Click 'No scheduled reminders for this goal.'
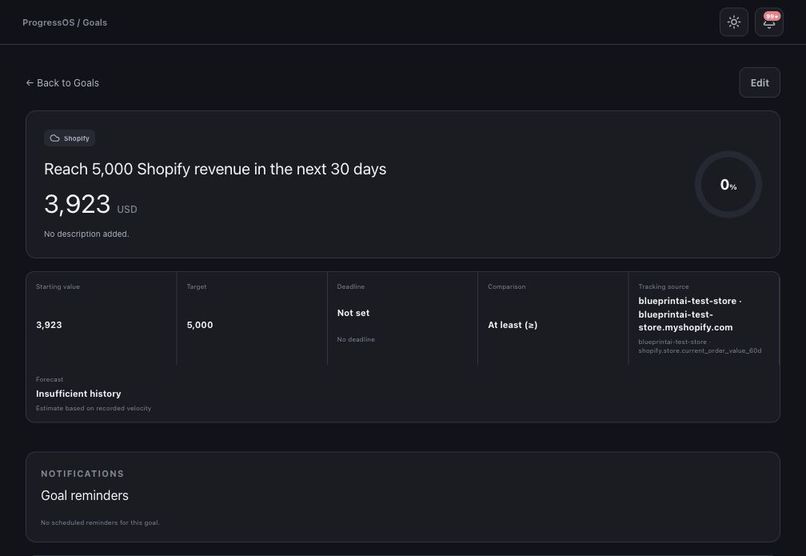 pos(100,523)
